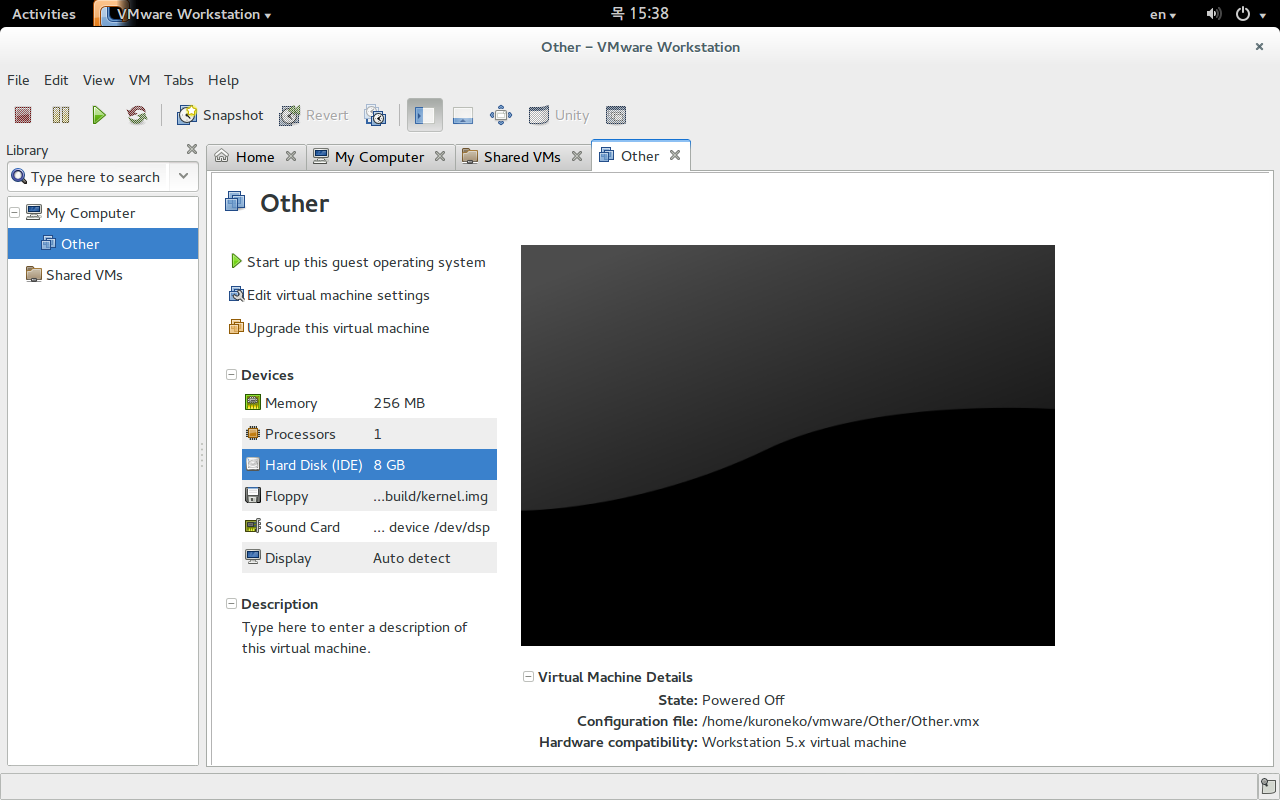Click the suspend (pause) toolbar icon
This screenshot has width=1280, height=800.
coord(61,115)
